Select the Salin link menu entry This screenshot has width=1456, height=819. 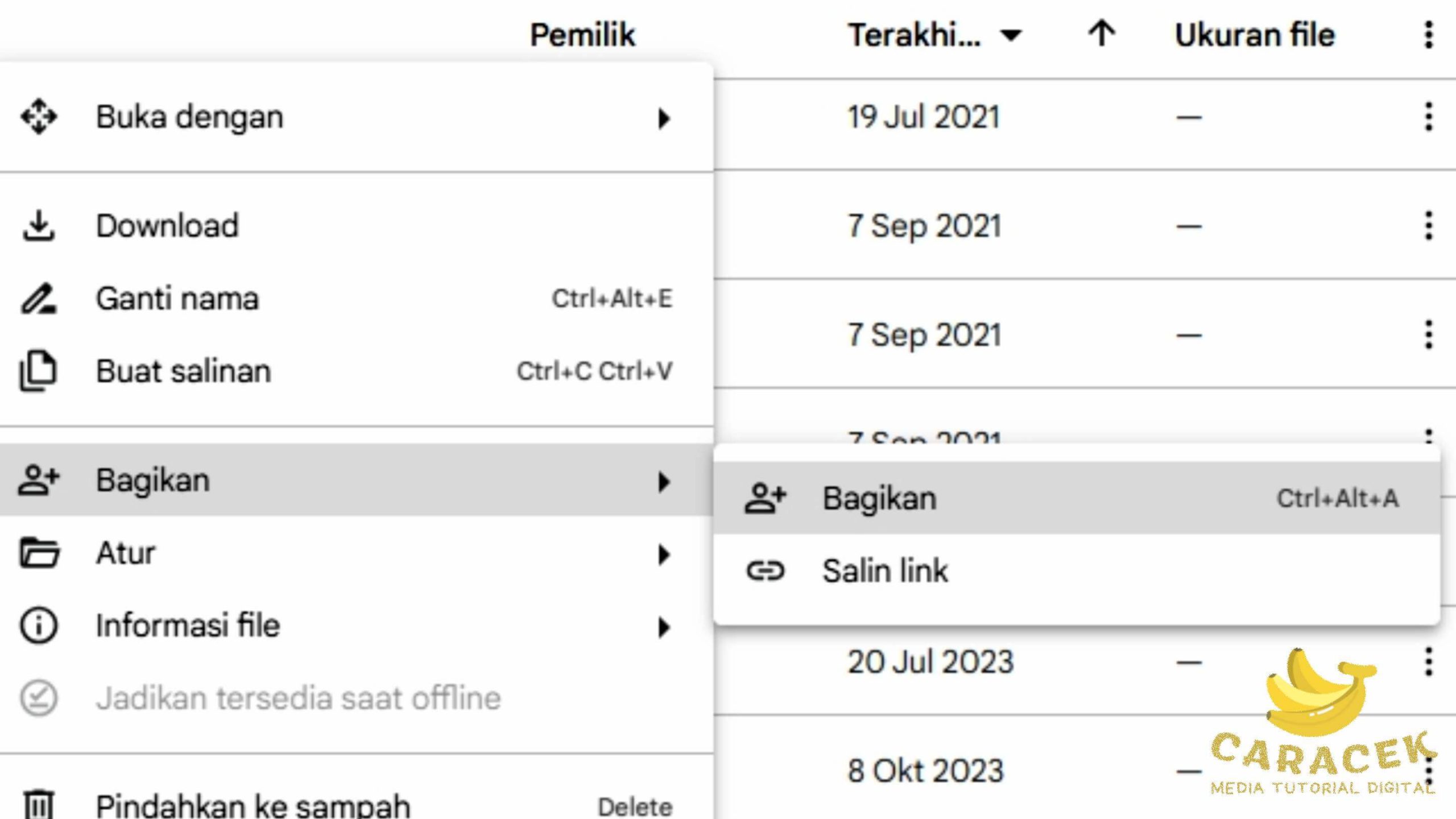tap(885, 570)
